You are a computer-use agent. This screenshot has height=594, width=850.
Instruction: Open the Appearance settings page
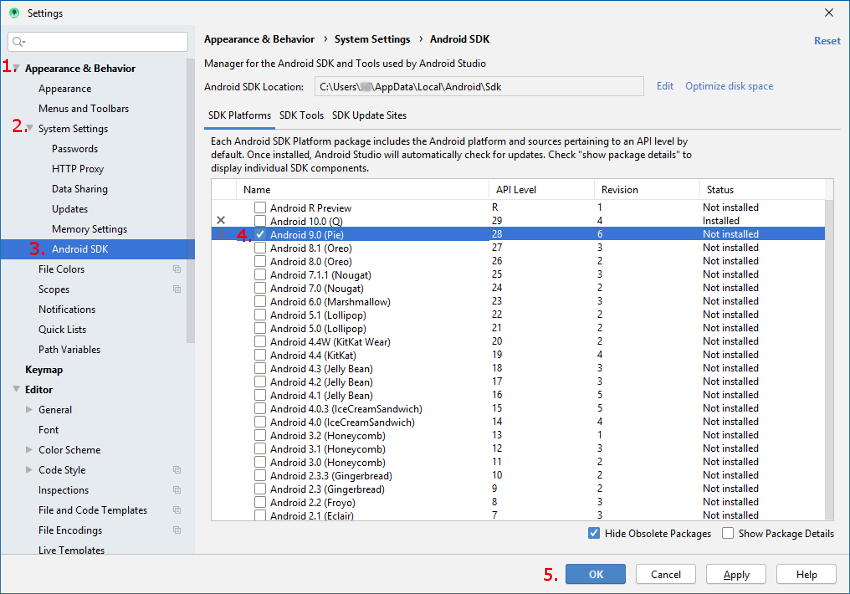coord(65,88)
